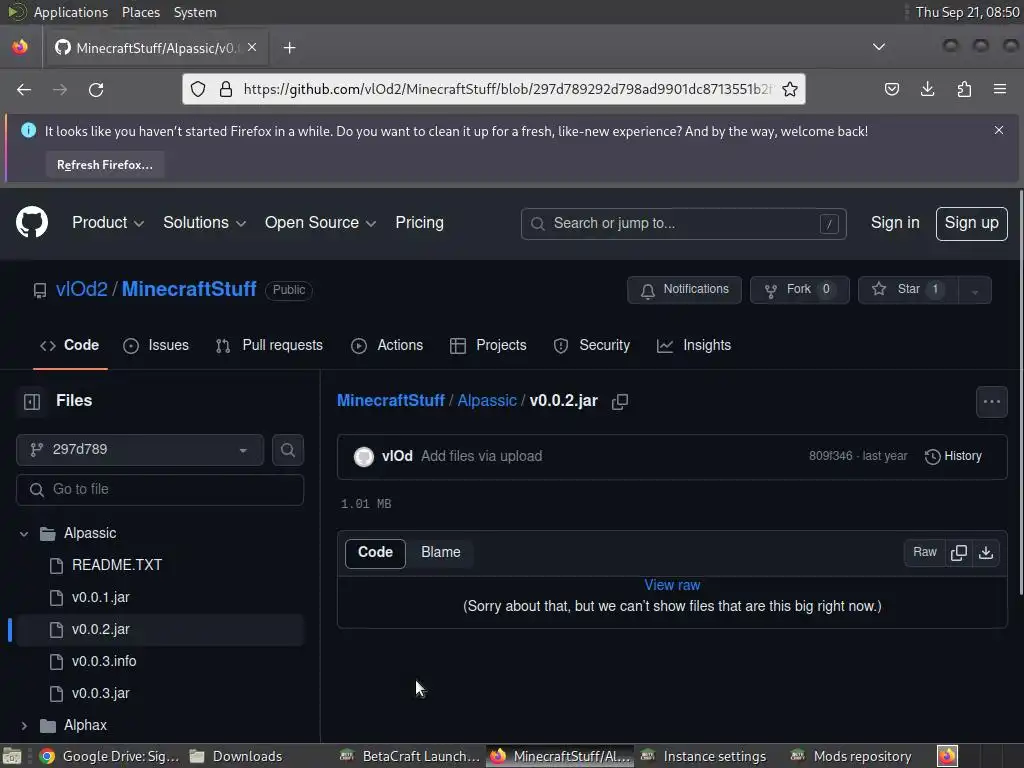This screenshot has width=1024, height=768.
Task: Expand the Product menu
Action: 108,223
